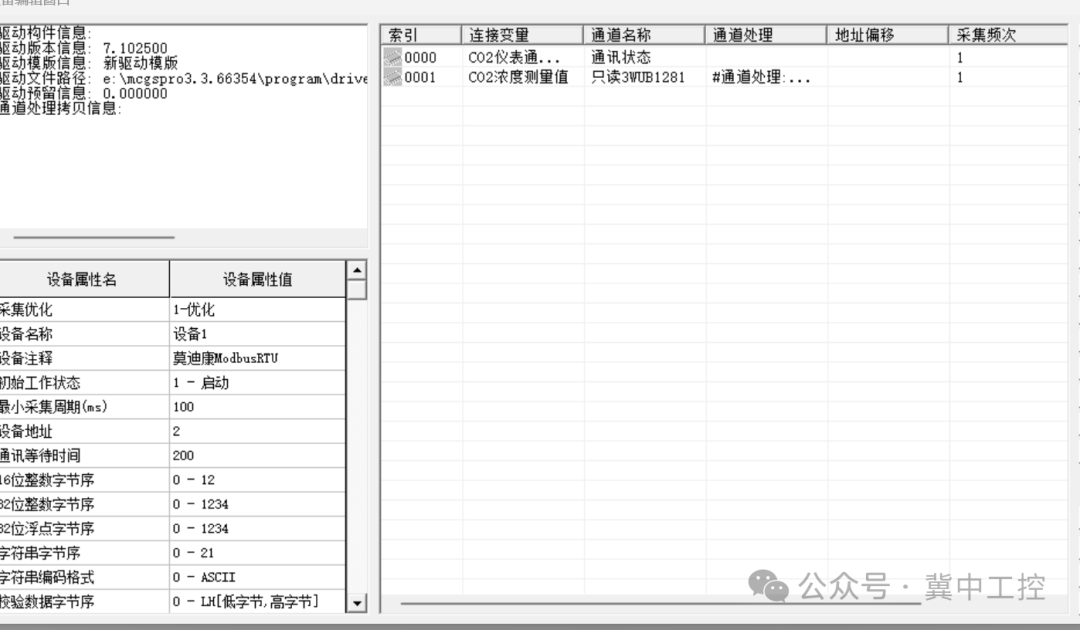Click the 设备地址 property name
Image resolution: width=1080 pixels, height=630 pixels.
pos(84,431)
